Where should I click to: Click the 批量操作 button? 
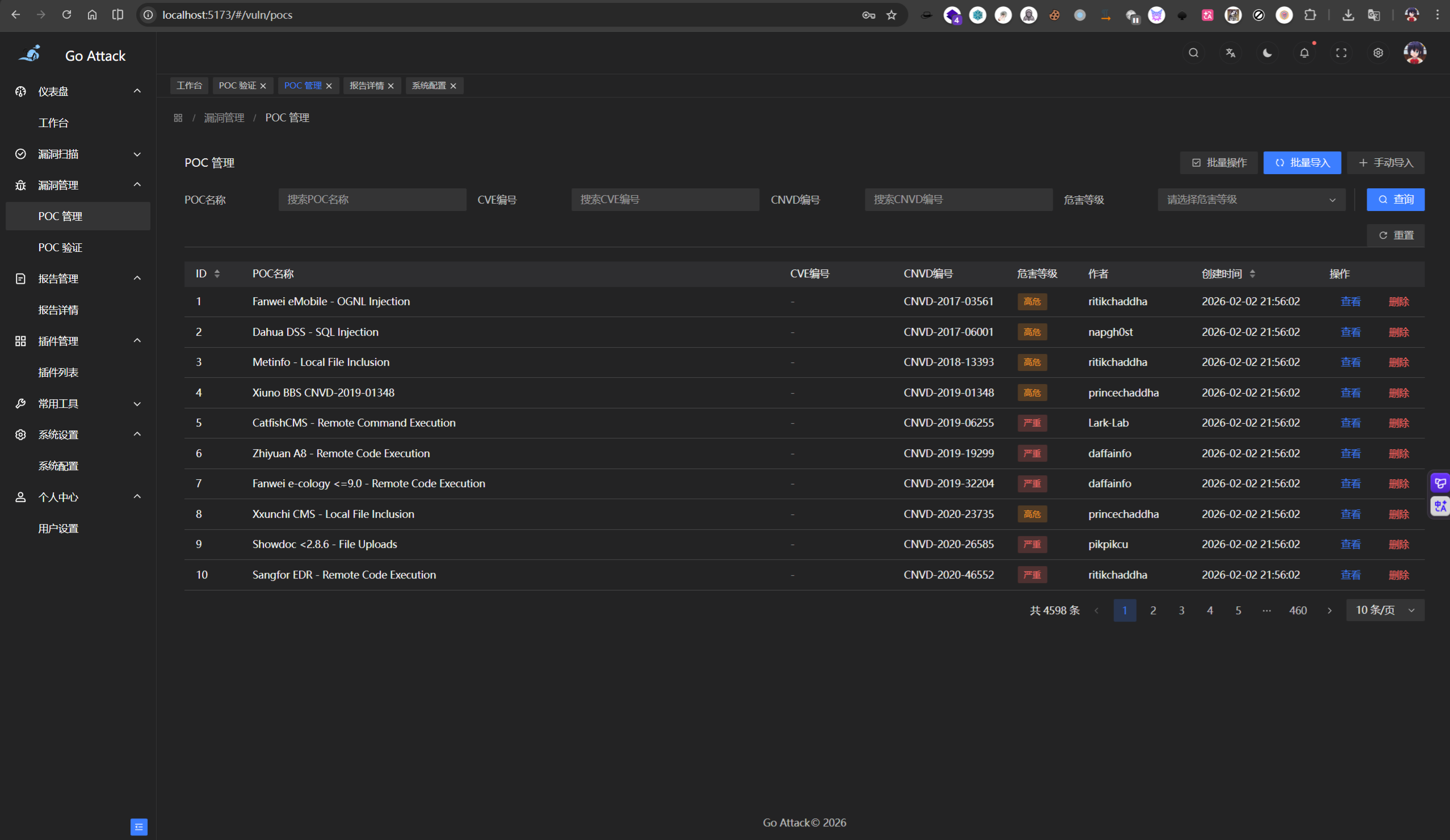(1219, 163)
